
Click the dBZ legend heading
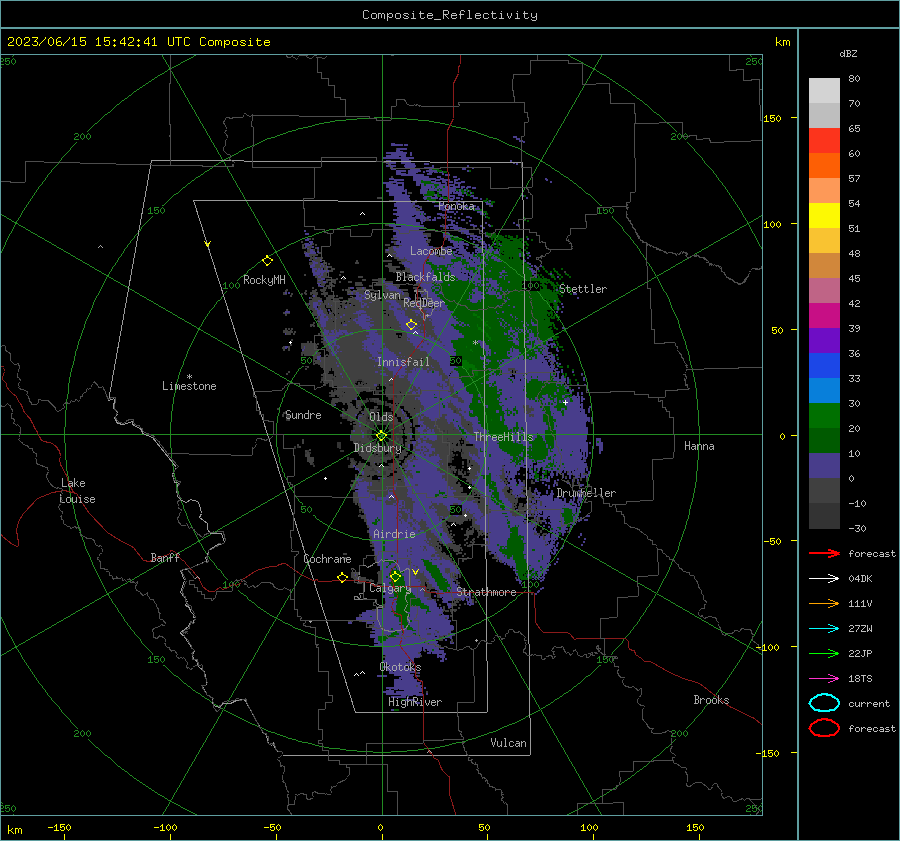click(x=848, y=53)
